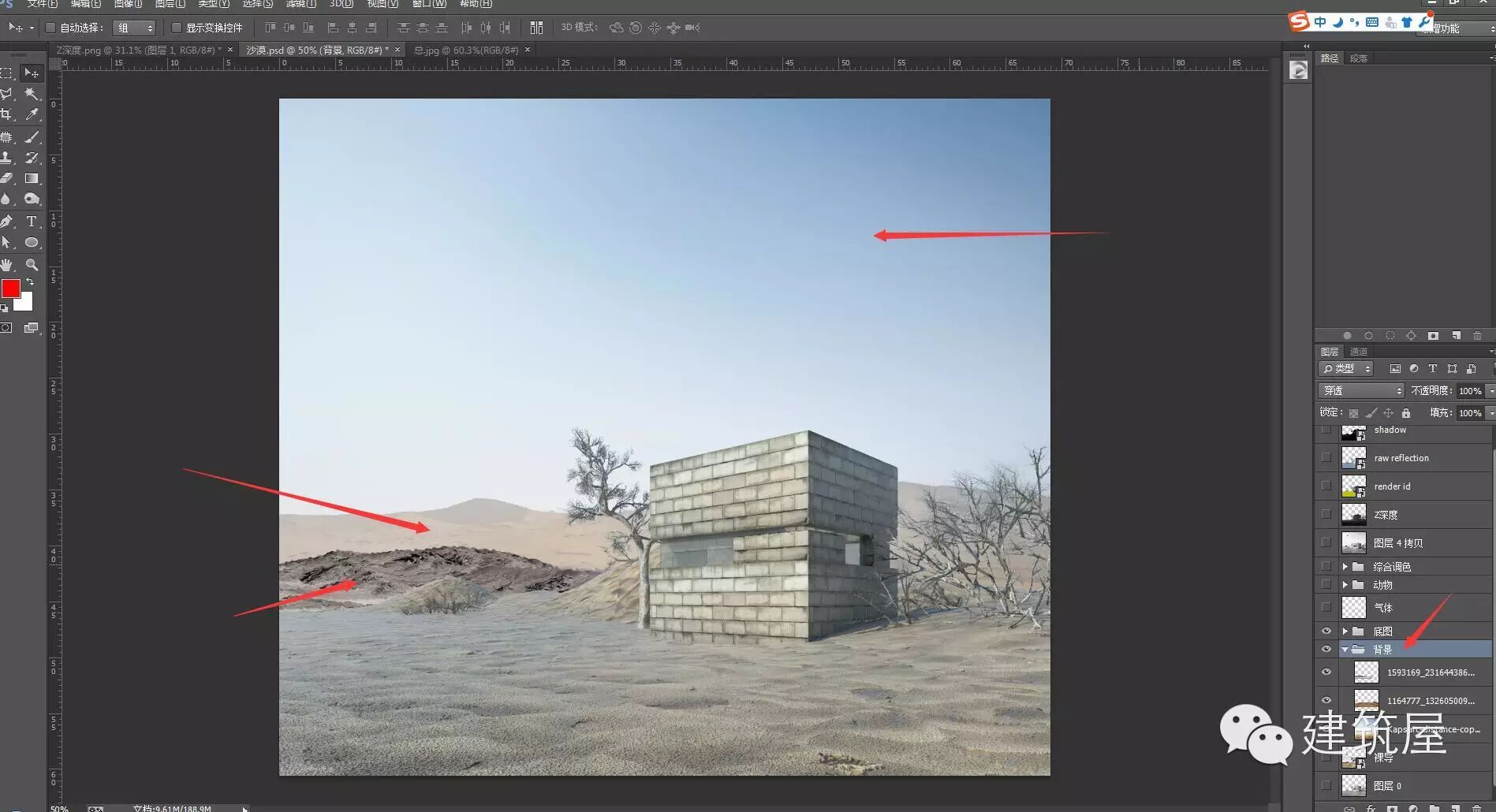The image size is (1496, 812).
Task: Expand the collapsed panel dock arrows
Action: click(x=1306, y=47)
